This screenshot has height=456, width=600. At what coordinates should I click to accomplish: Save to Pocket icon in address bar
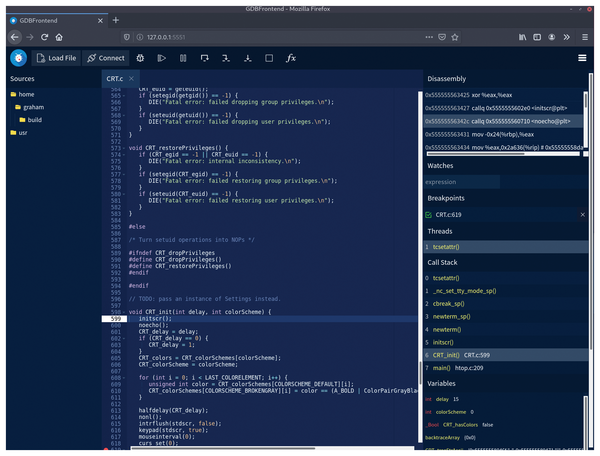[x=442, y=37]
